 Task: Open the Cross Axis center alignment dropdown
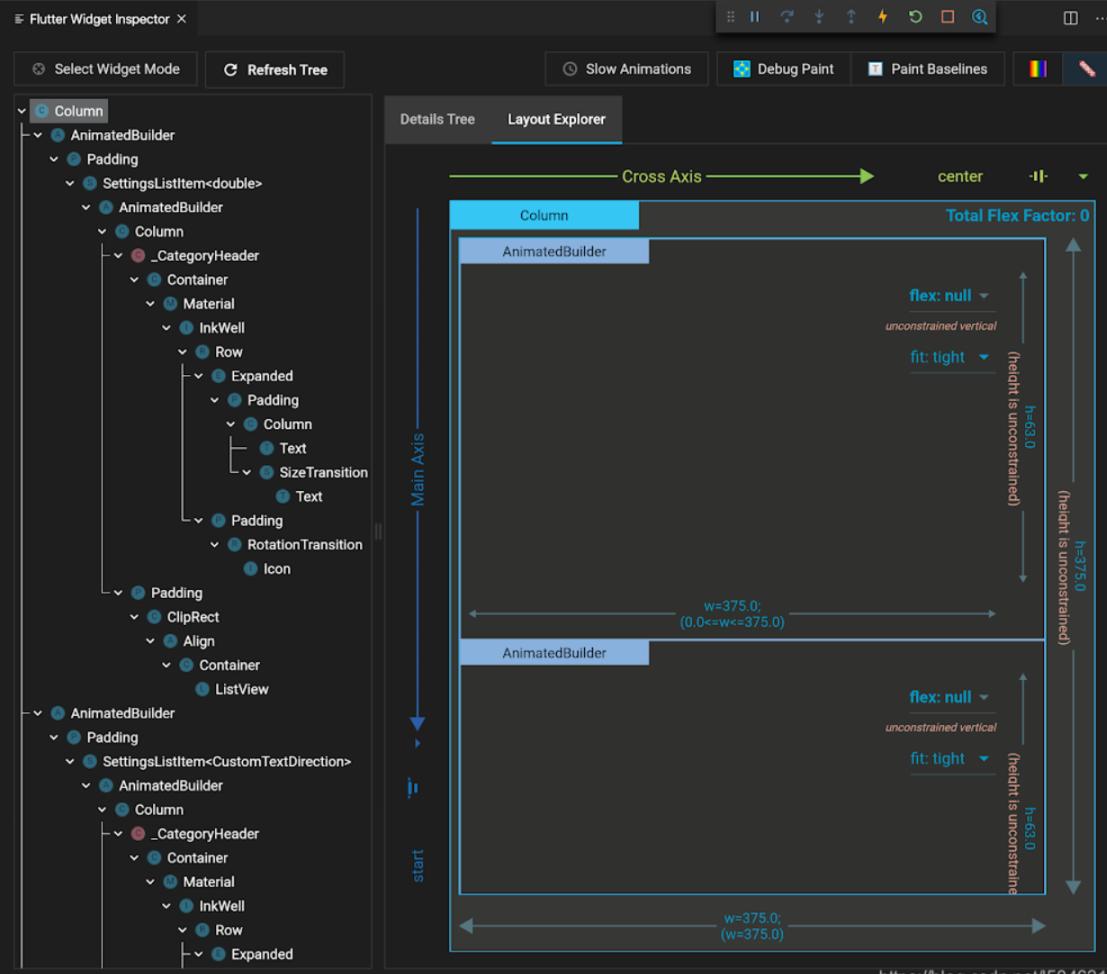(x=1083, y=177)
